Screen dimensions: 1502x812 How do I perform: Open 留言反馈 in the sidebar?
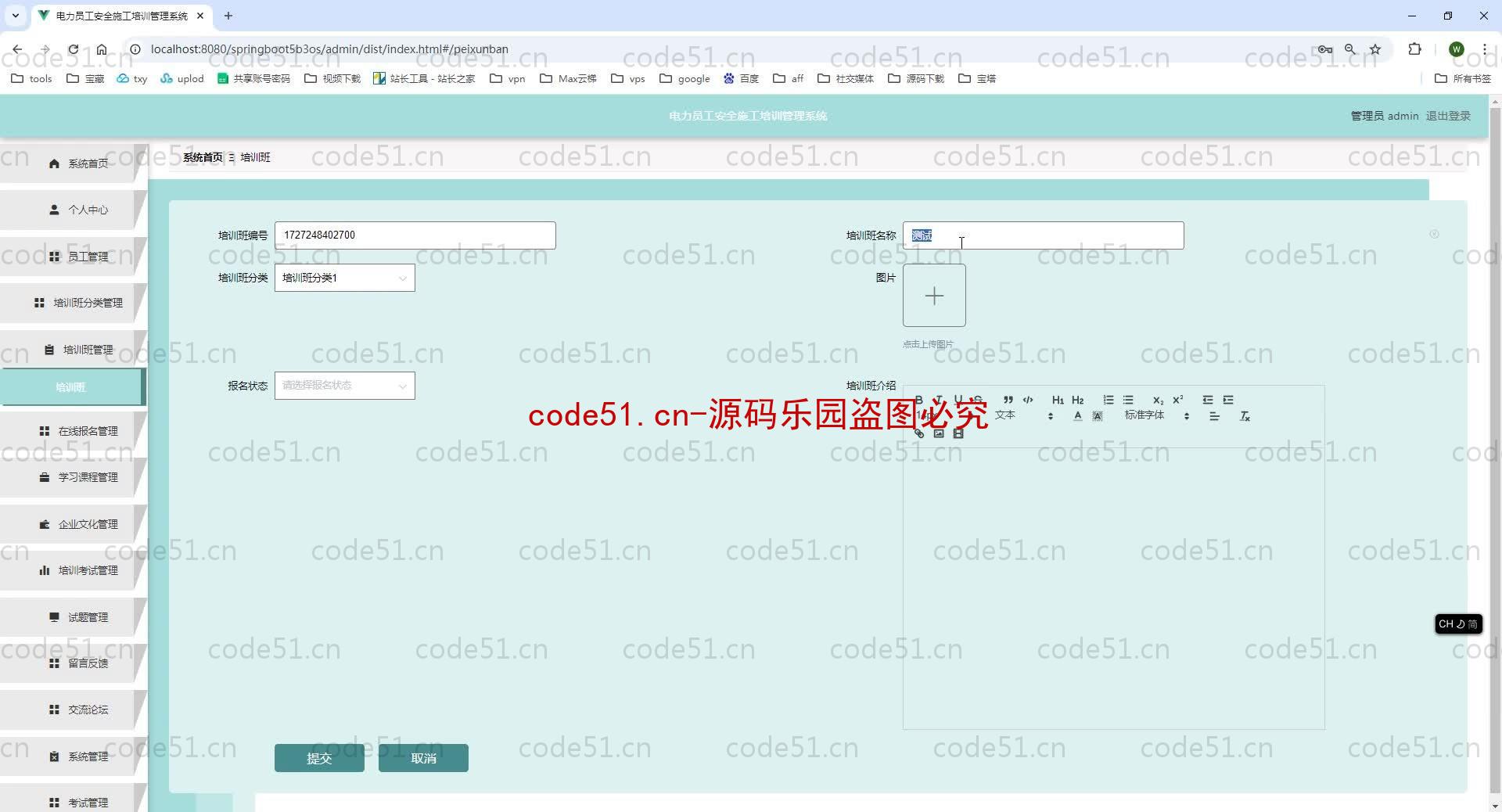tap(73, 663)
